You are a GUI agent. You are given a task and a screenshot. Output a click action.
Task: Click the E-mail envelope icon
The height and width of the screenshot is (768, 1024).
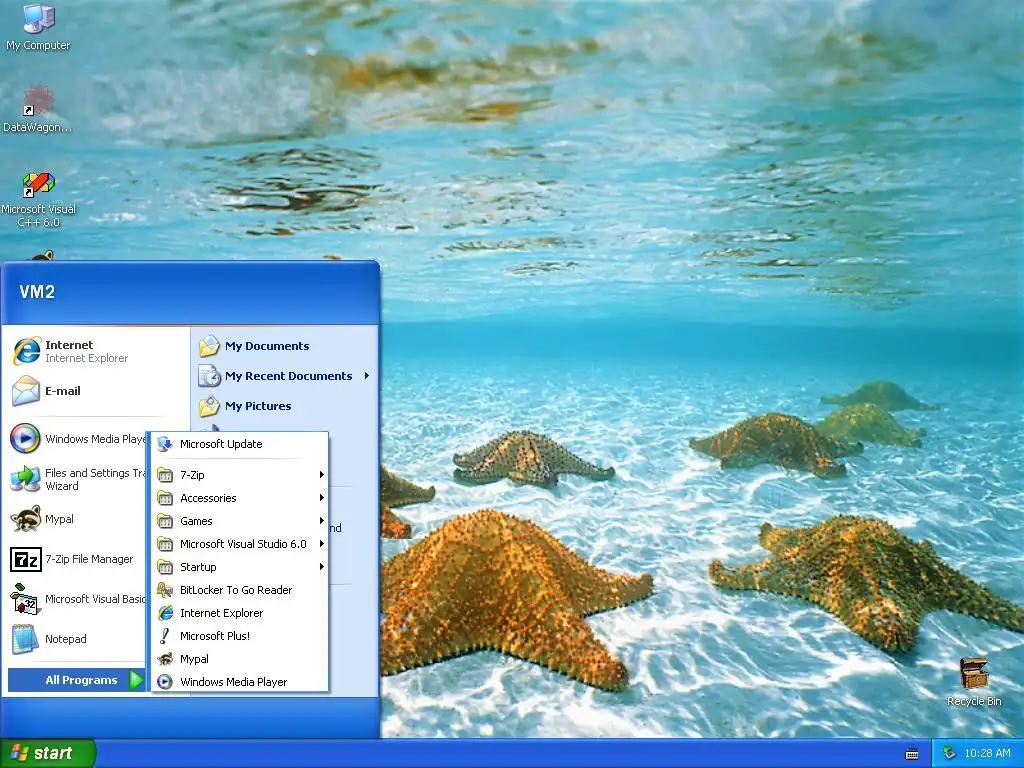tap(26, 391)
